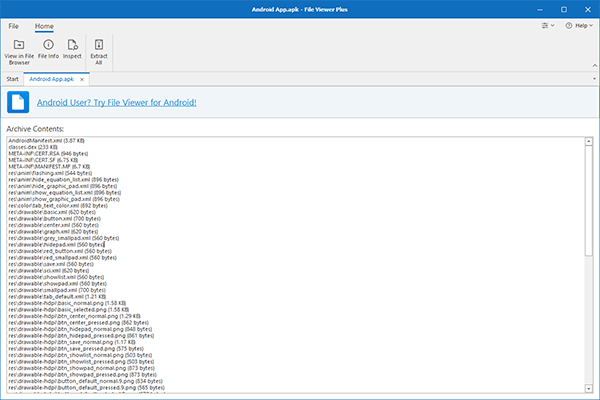The height and width of the screenshot is (400, 600).
Task: Select btn_center_normal.png entry
Action: click(x=75, y=317)
